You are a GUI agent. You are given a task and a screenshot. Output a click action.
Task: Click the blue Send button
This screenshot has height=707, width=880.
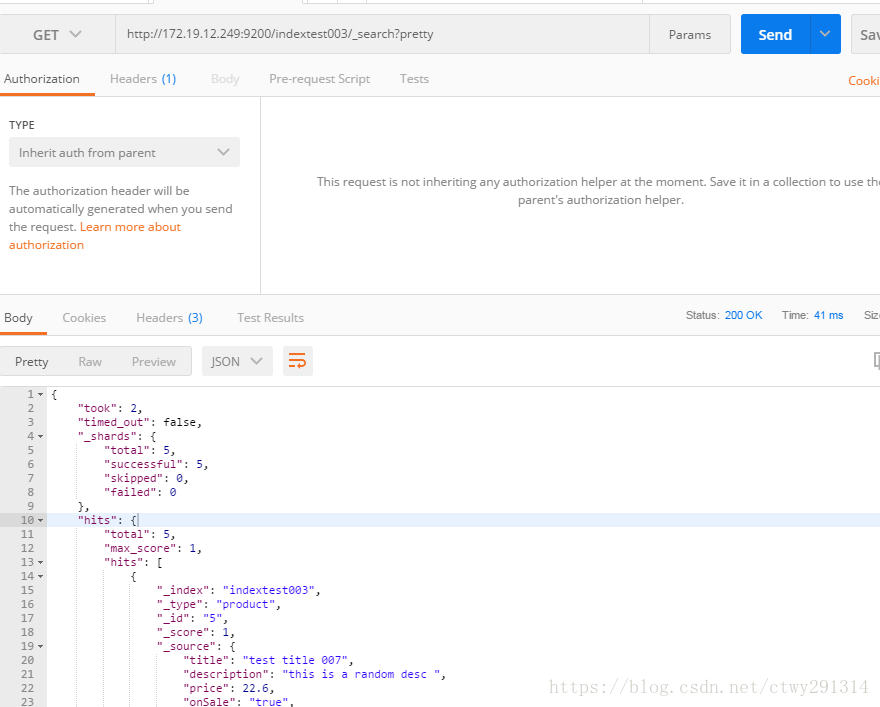click(x=776, y=34)
